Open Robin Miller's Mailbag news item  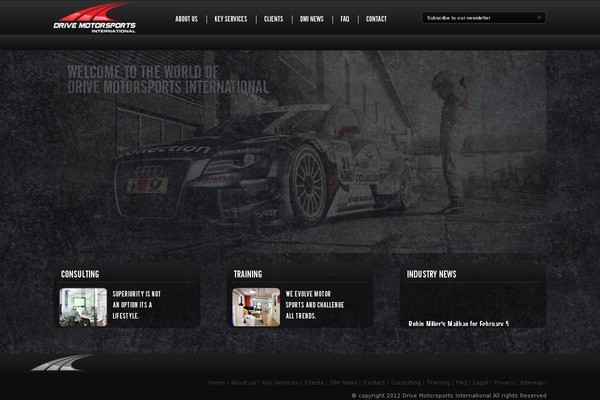point(458,324)
